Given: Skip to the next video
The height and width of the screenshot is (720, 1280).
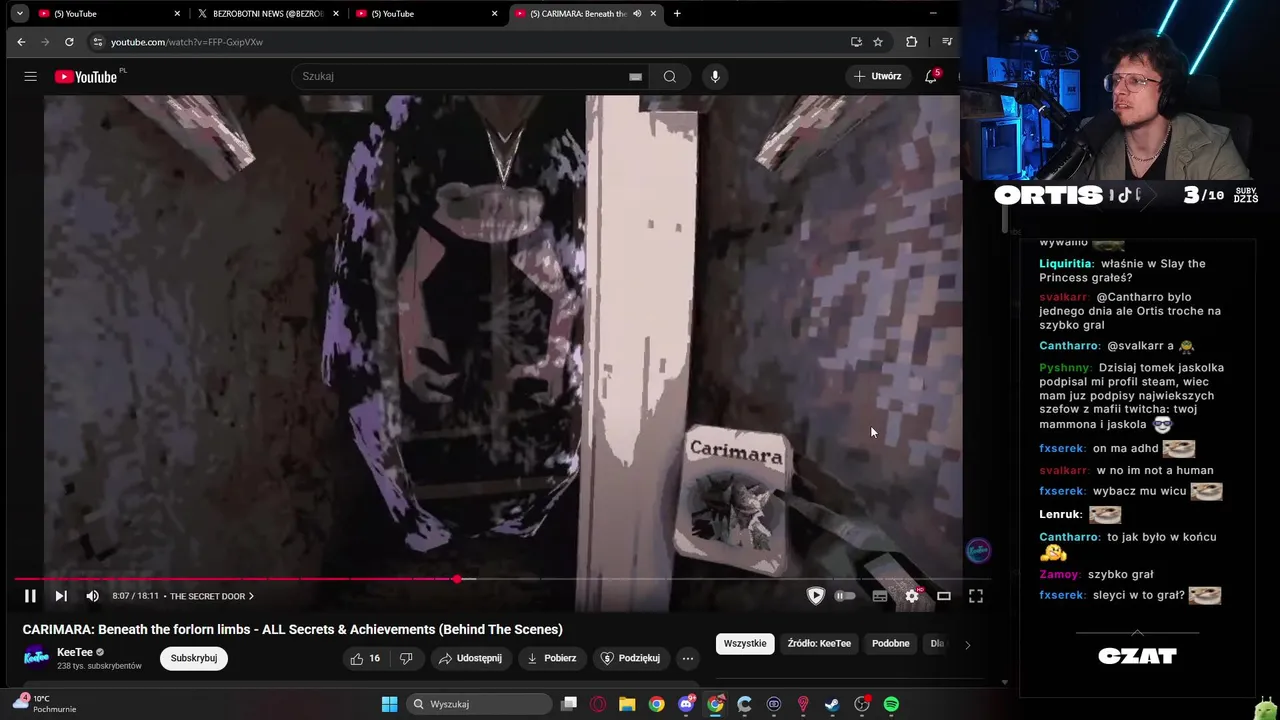Looking at the screenshot, I should point(61,596).
